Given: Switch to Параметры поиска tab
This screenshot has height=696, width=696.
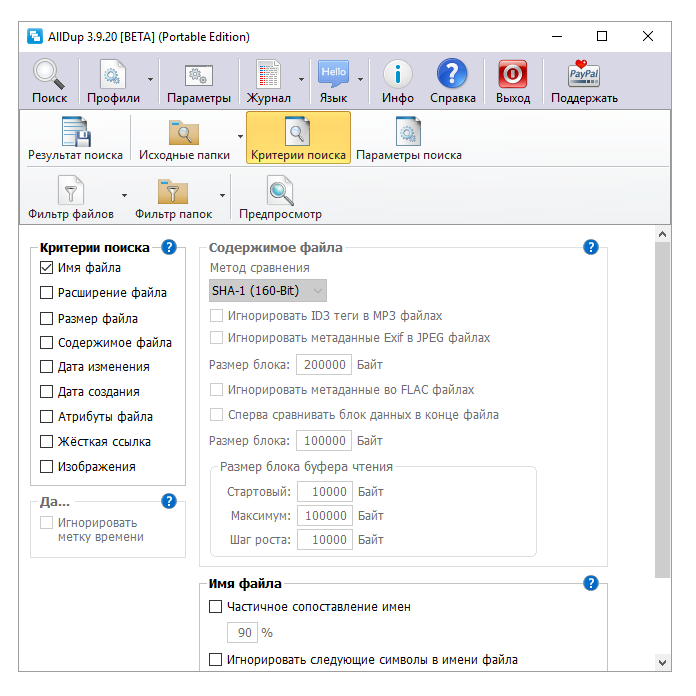Looking at the screenshot, I should click(x=408, y=138).
